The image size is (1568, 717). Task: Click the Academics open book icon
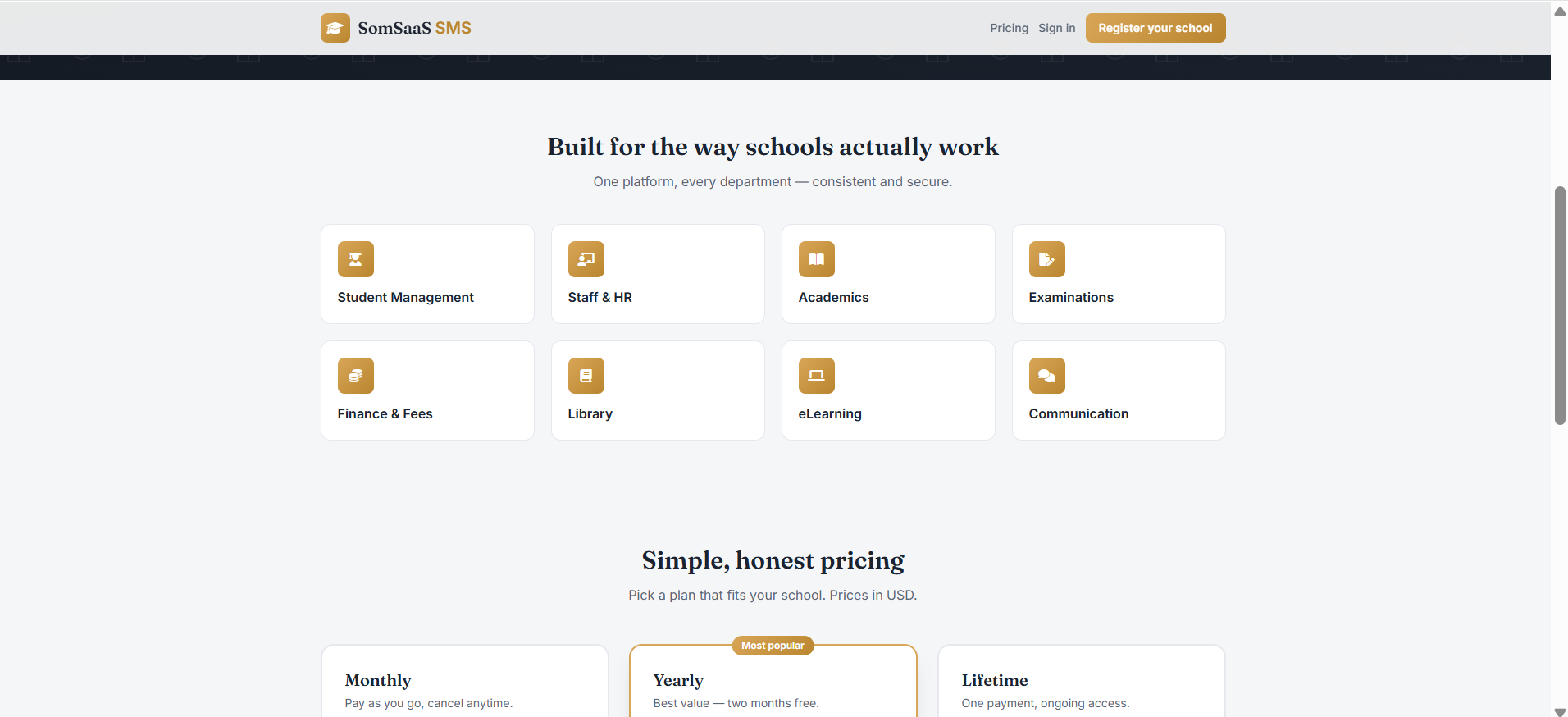pyautogui.click(x=817, y=259)
